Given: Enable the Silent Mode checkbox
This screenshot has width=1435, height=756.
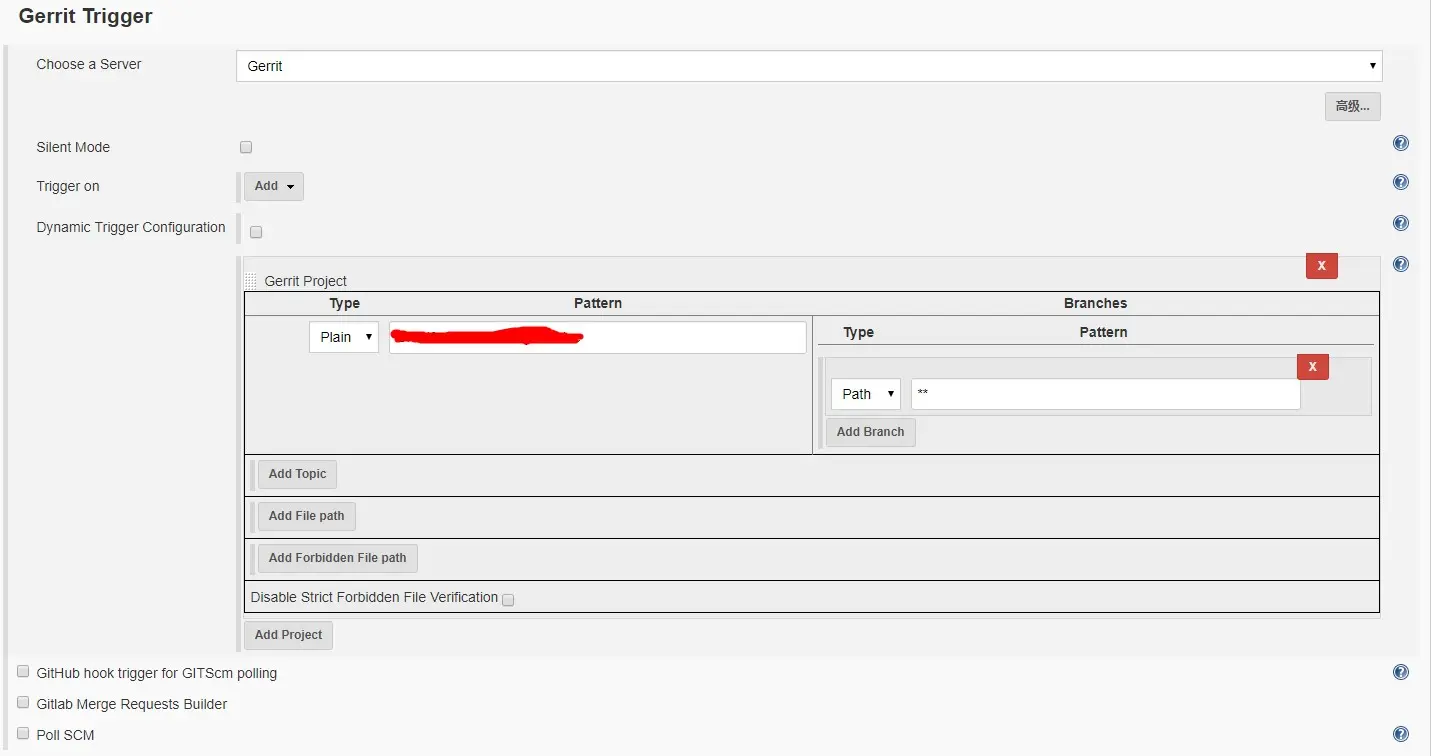Looking at the screenshot, I should (246, 147).
